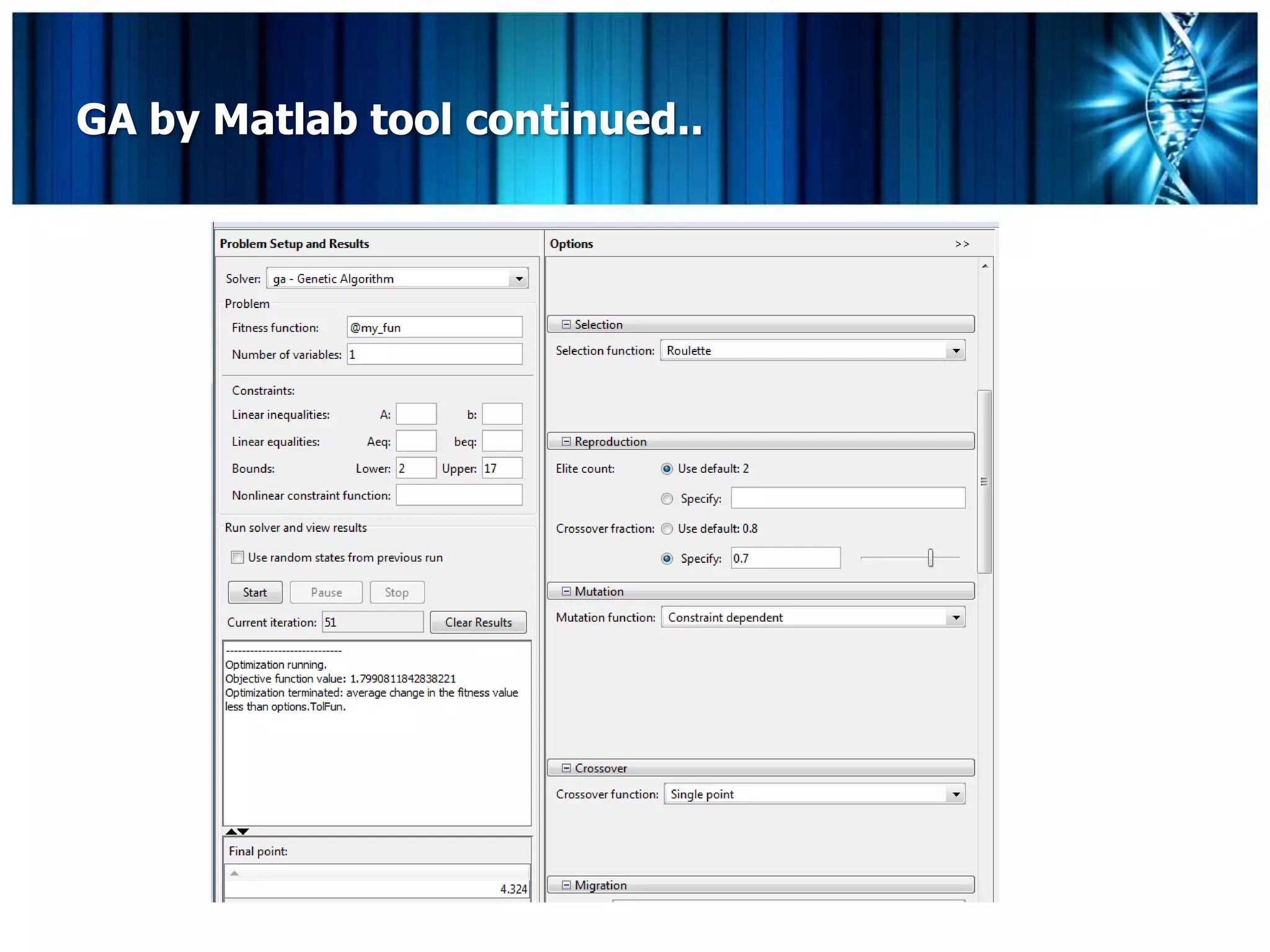The width and height of the screenshot is (1270, 952).
Task: Click the Aeq input field
Action: [x=416, y=441]
